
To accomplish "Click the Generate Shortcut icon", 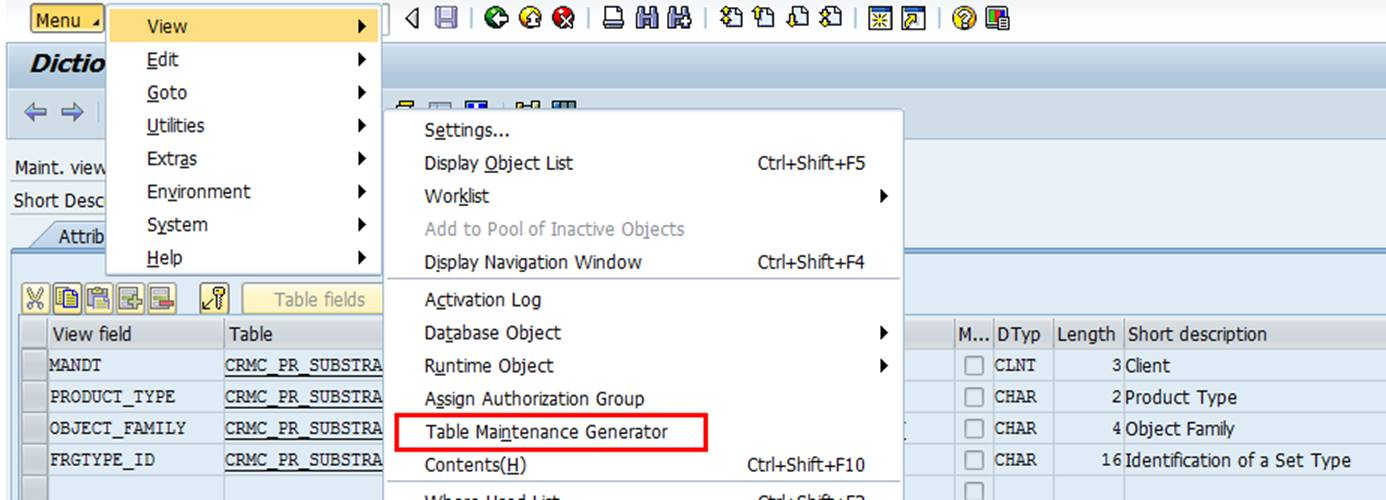I will click(x=913, y=17).
